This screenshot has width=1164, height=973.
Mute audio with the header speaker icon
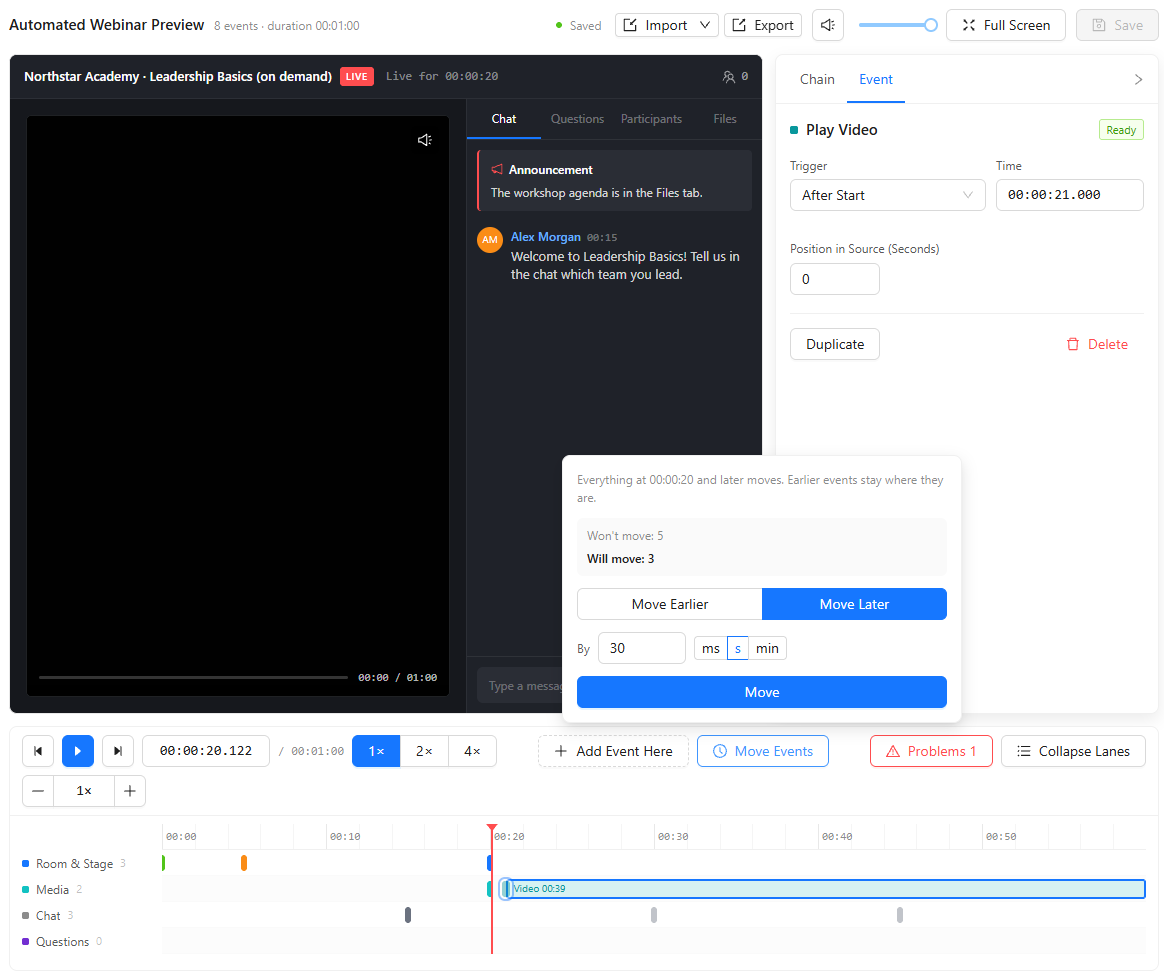tap(828, 25)
